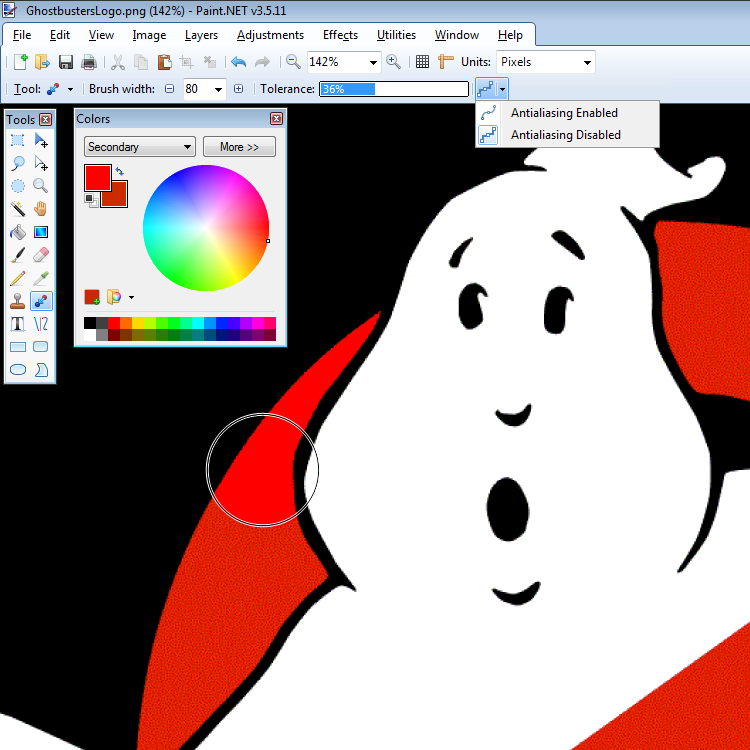
Task: Click the primary red color swatch
Action: point(98,177)
